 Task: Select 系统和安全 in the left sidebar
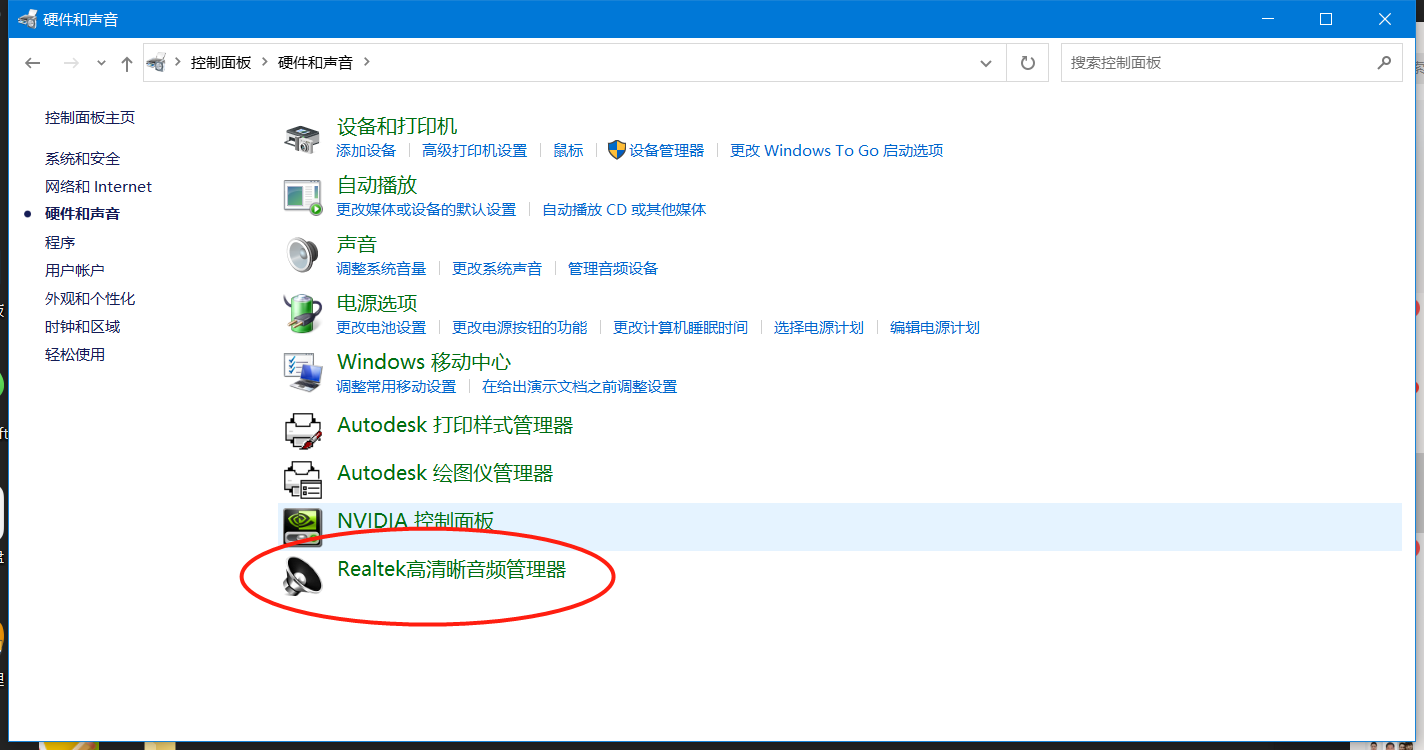coord(82,159)
